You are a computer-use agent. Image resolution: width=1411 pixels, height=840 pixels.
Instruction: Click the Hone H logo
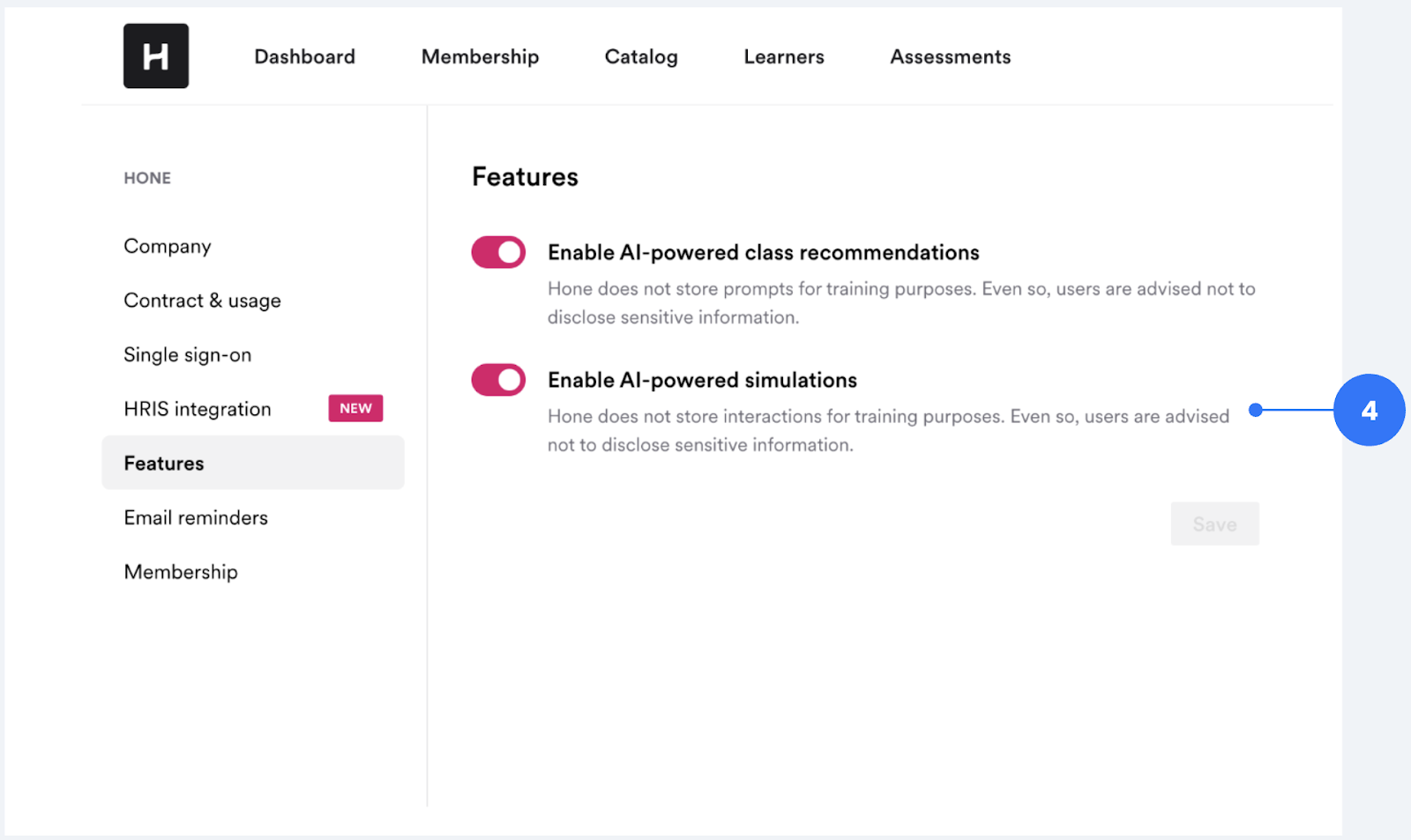tap(156, 56)
